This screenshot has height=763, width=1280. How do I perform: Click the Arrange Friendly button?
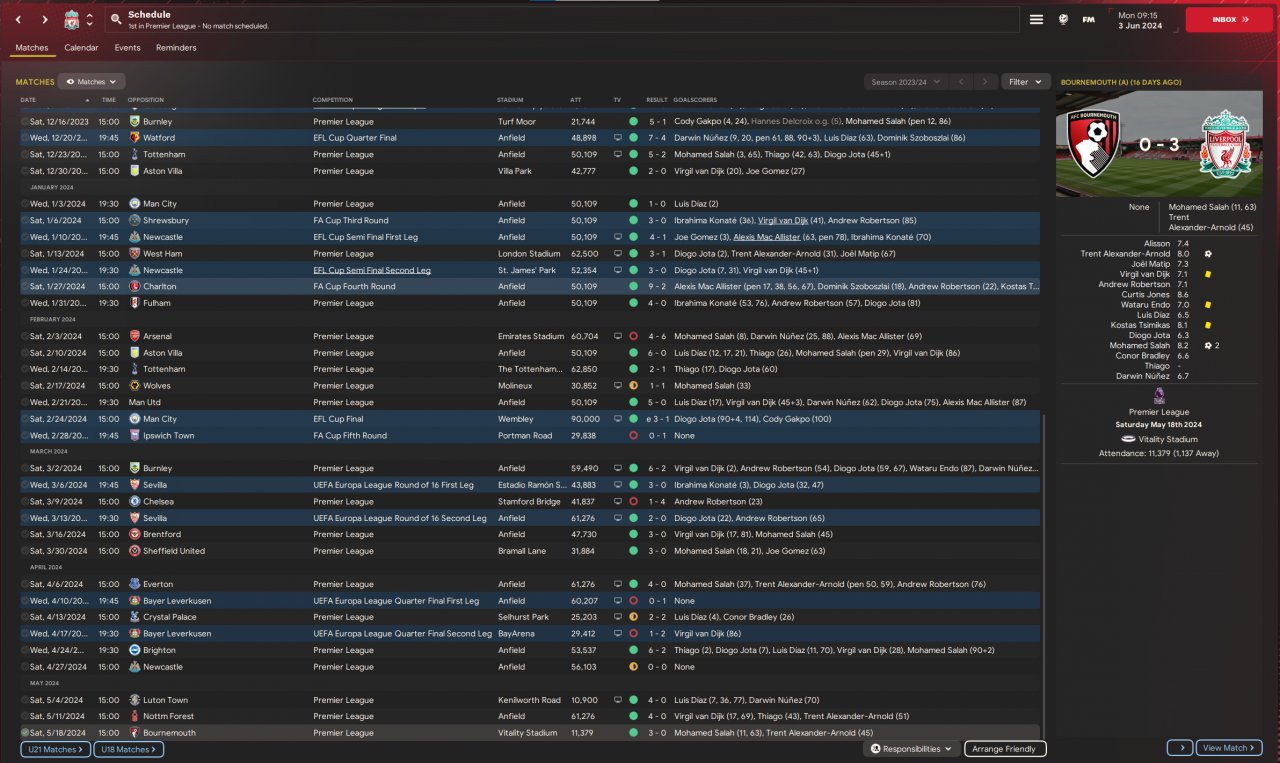1005,749
